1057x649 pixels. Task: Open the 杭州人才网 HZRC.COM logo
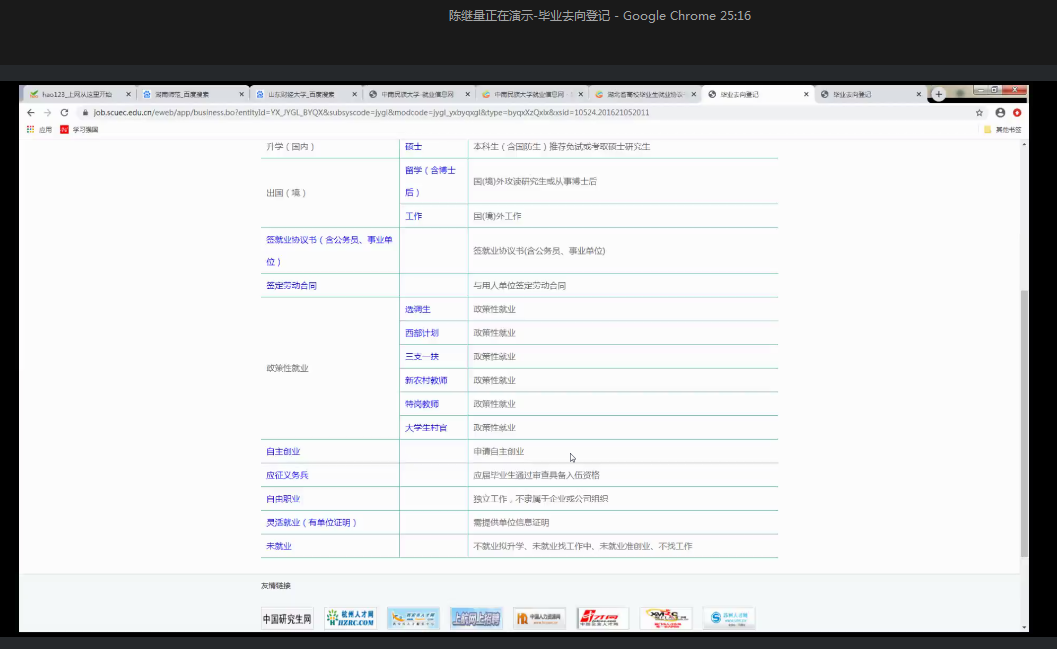(x=350, y=618)
